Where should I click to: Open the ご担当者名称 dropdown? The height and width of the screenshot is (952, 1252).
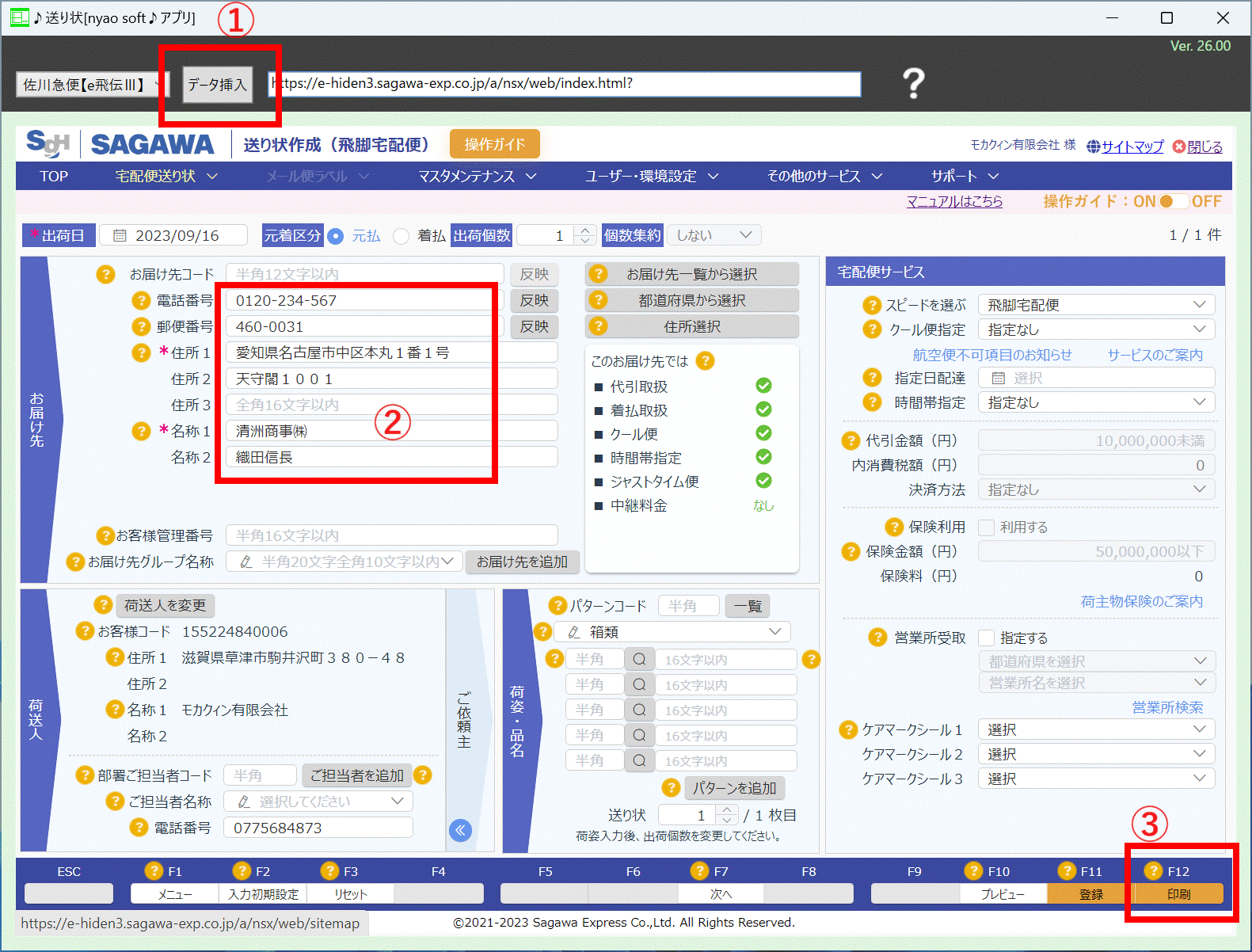(318, 802)
